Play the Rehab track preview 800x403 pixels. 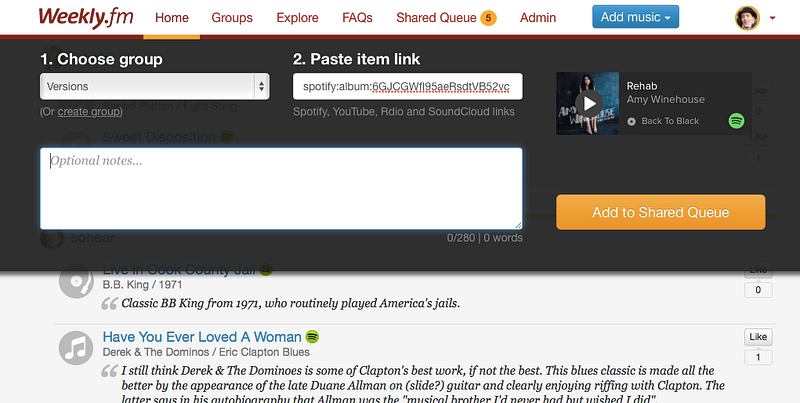pos(589,104)
